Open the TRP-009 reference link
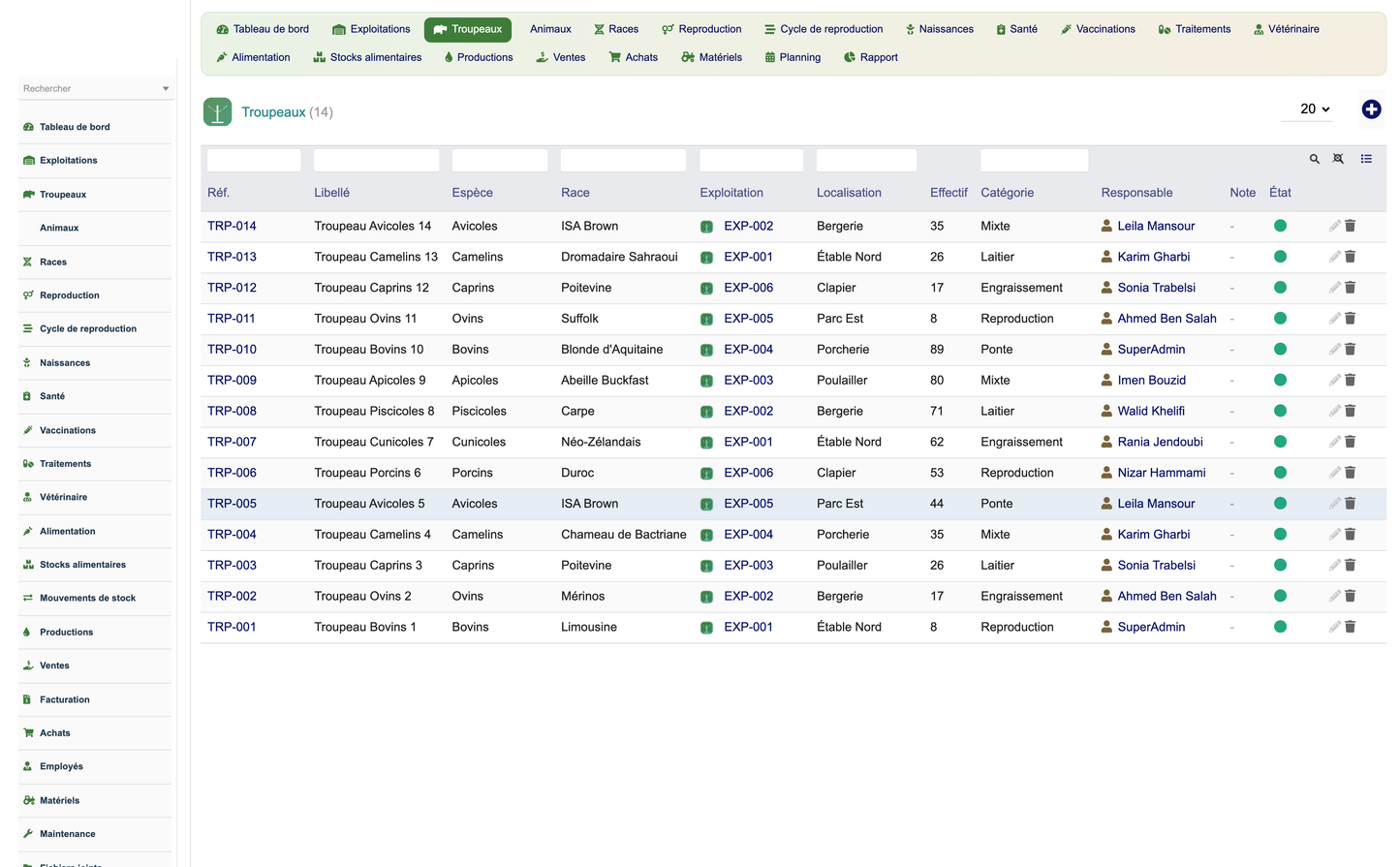1400x867 pixels. tap(232, 381)
